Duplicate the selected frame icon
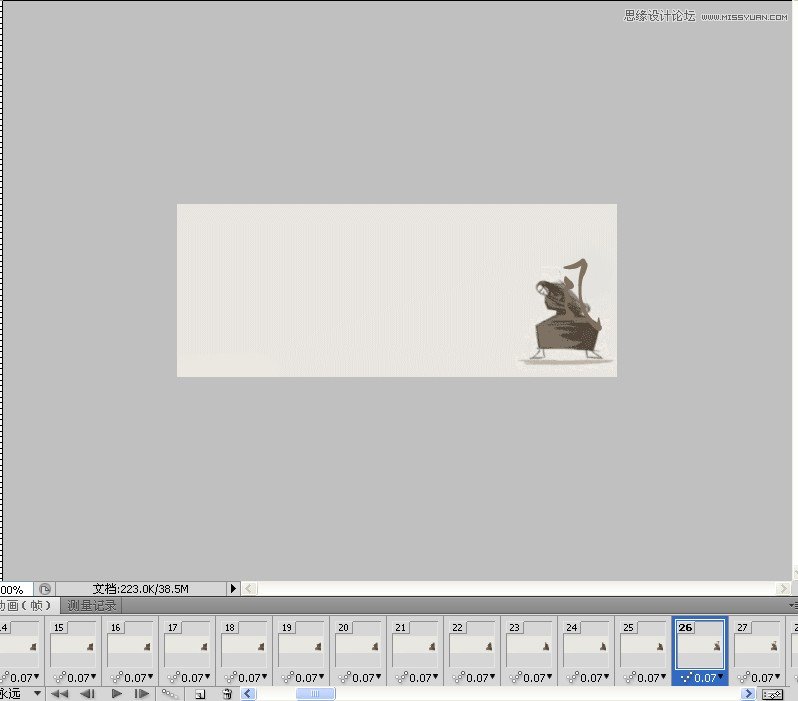This screenshot has width=798, height=701. 200,694
